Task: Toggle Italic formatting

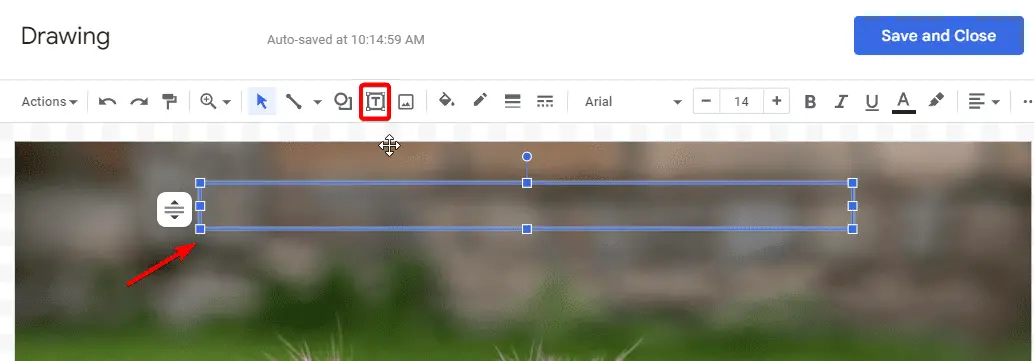Action: click(x=841, y=102)
